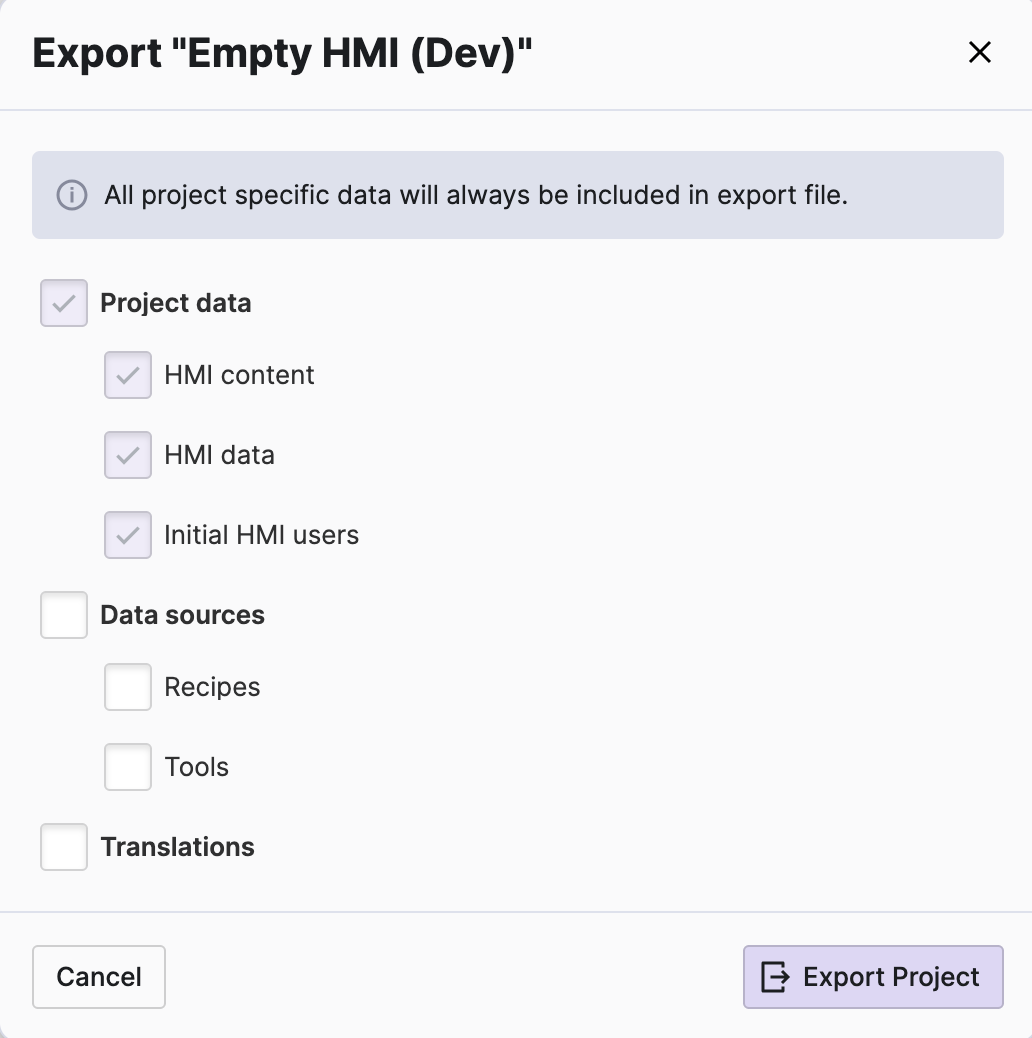The height and width of the screenshot is (1038, 1032).
Task: Toggle the Project data checkbox
Action: tap(64, 303)
